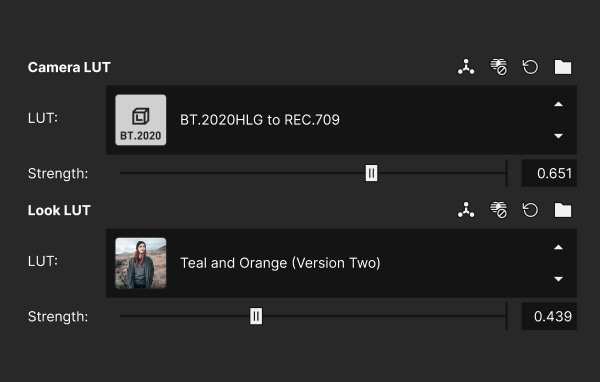Screen dimensions: 600x382
Task: Reset the Camera LUT settings
Action: point(530,67)
